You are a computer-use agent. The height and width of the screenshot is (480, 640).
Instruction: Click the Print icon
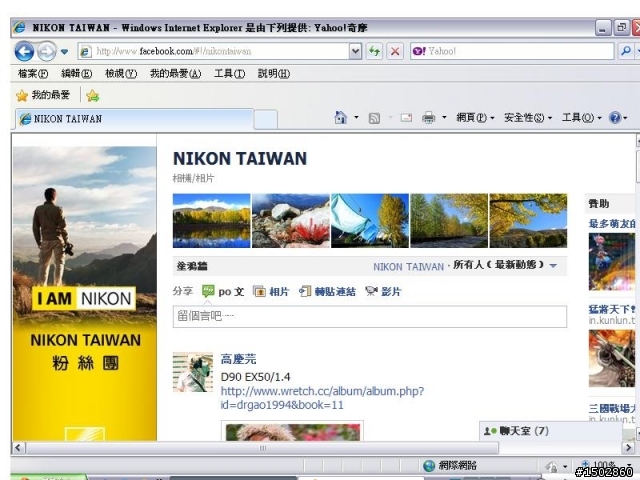(x=429, y=118)
